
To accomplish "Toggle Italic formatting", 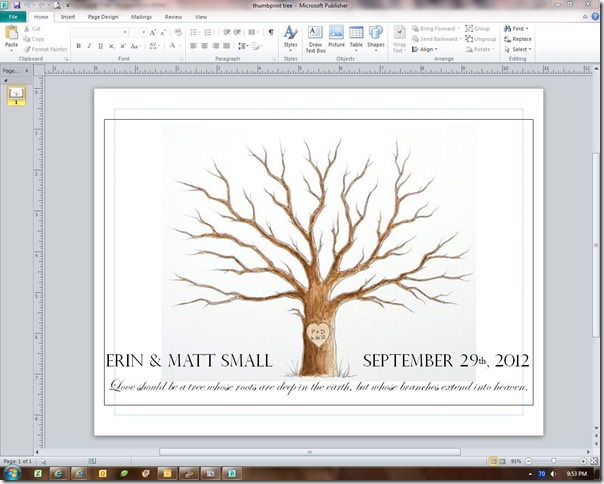I will 89,46.
